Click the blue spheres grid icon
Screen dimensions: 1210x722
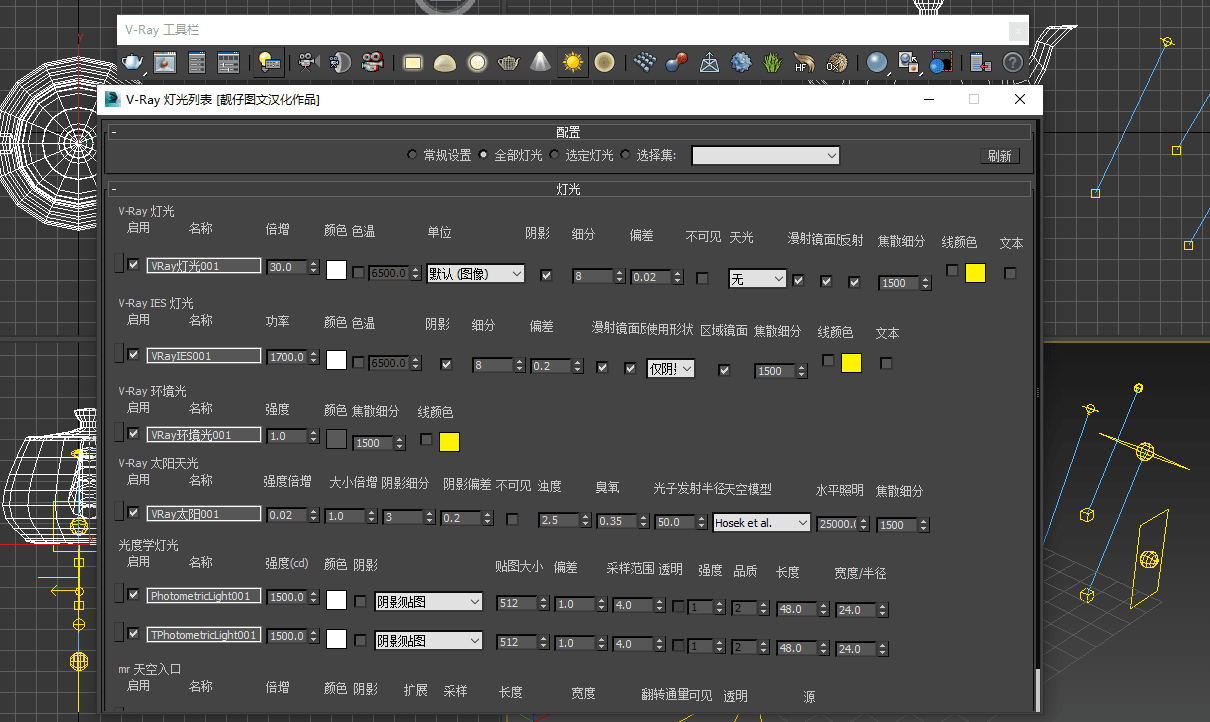click(x=645, y=63)
